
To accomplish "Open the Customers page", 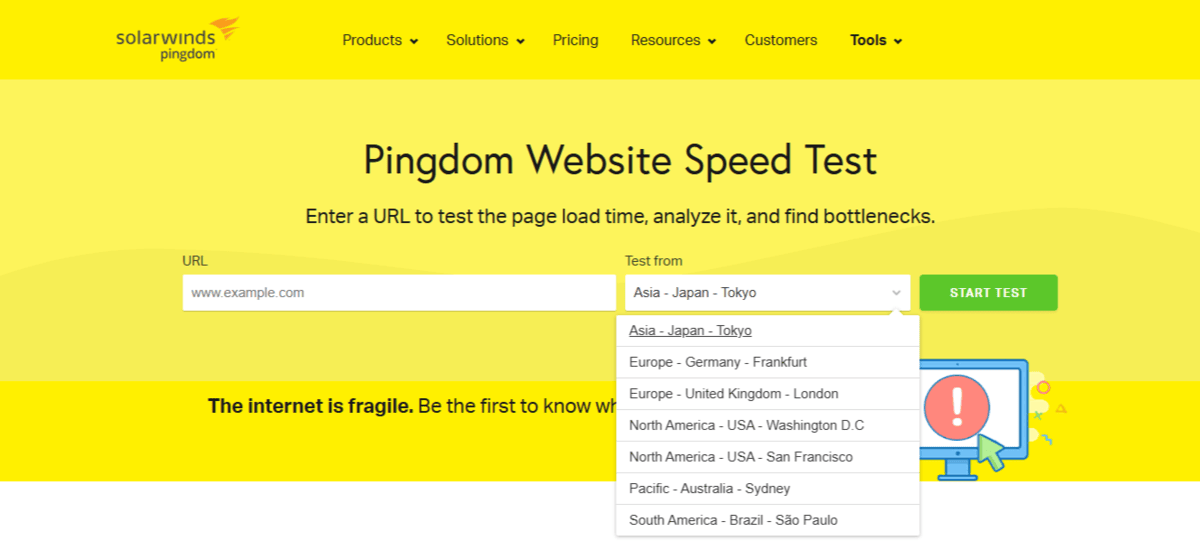I will point(781,40).
